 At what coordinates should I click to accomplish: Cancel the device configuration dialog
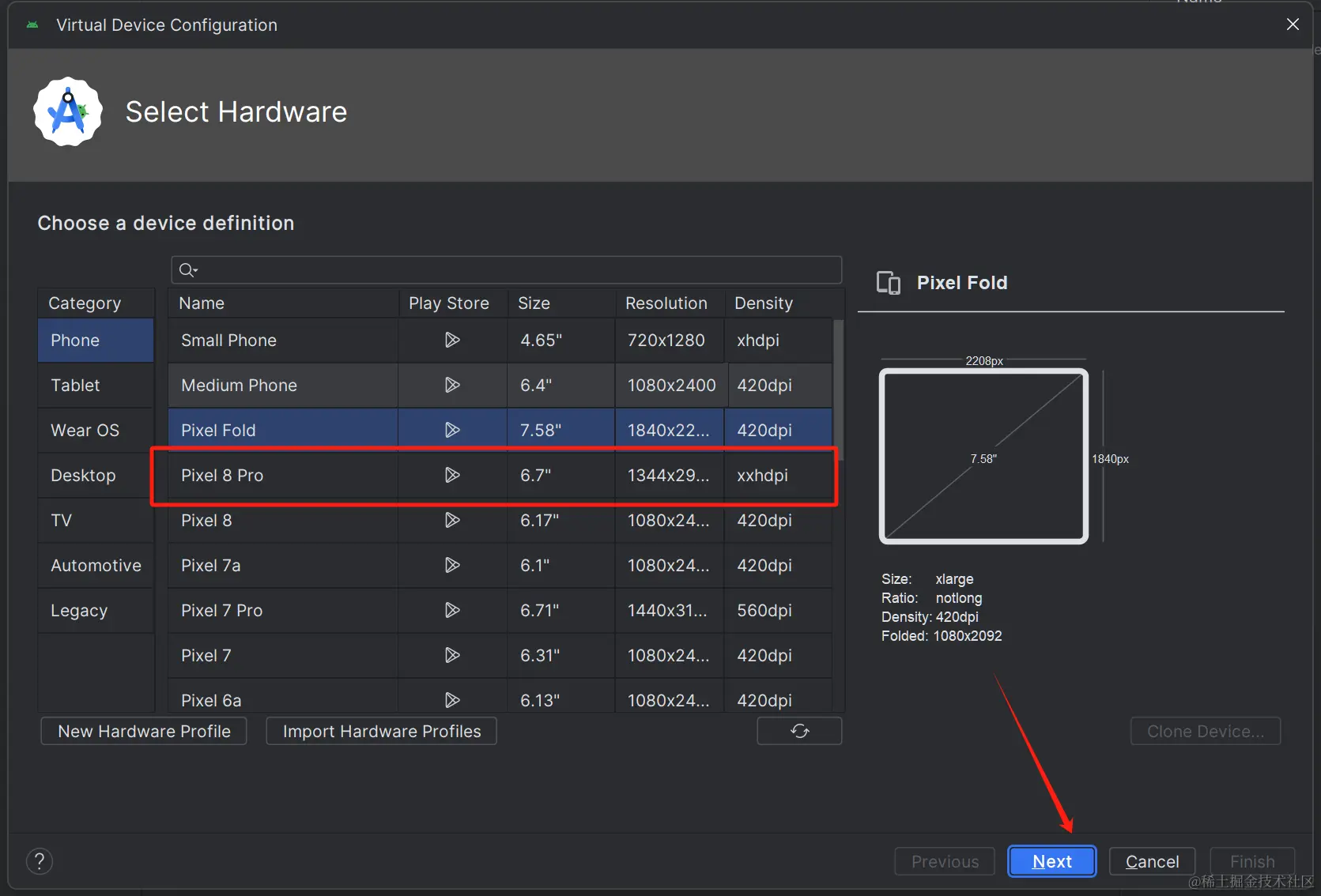(1152, 861)
